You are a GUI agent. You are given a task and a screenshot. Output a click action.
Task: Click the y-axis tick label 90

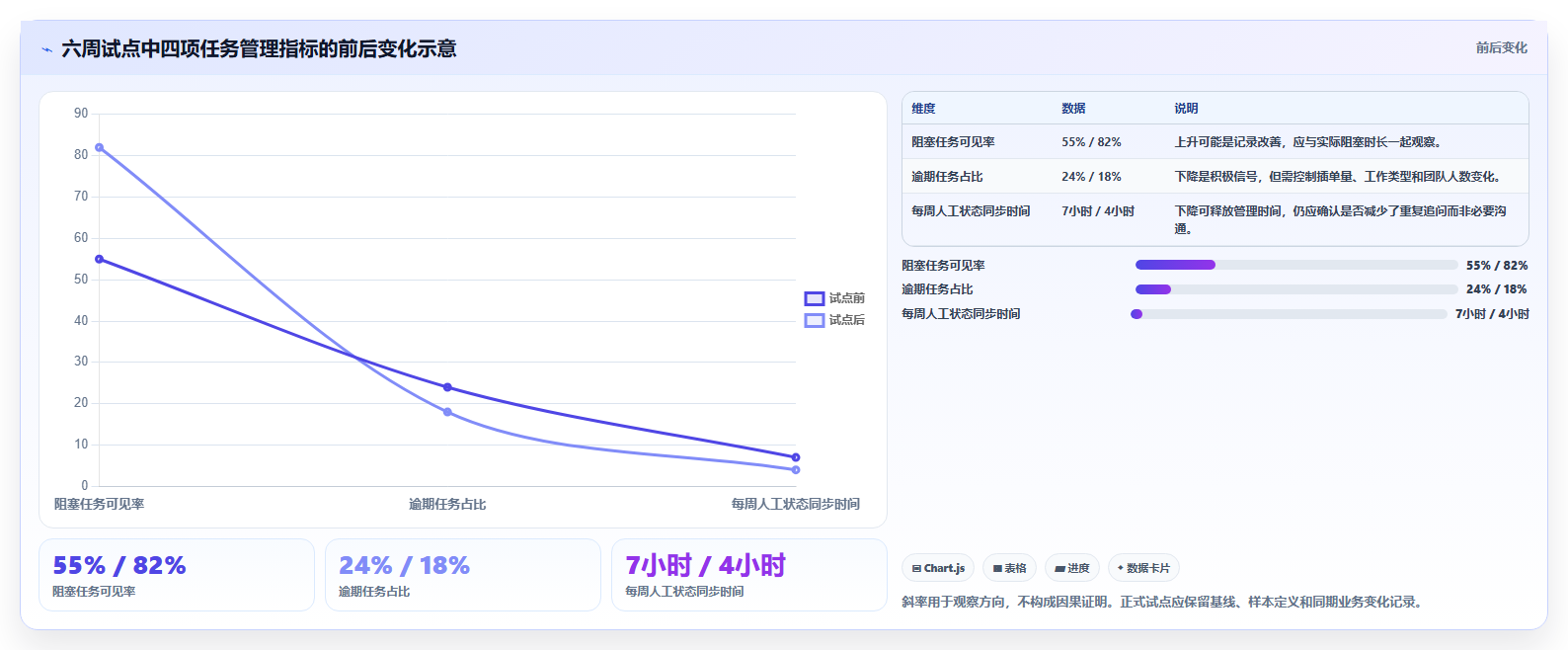[x=81, y=114]
